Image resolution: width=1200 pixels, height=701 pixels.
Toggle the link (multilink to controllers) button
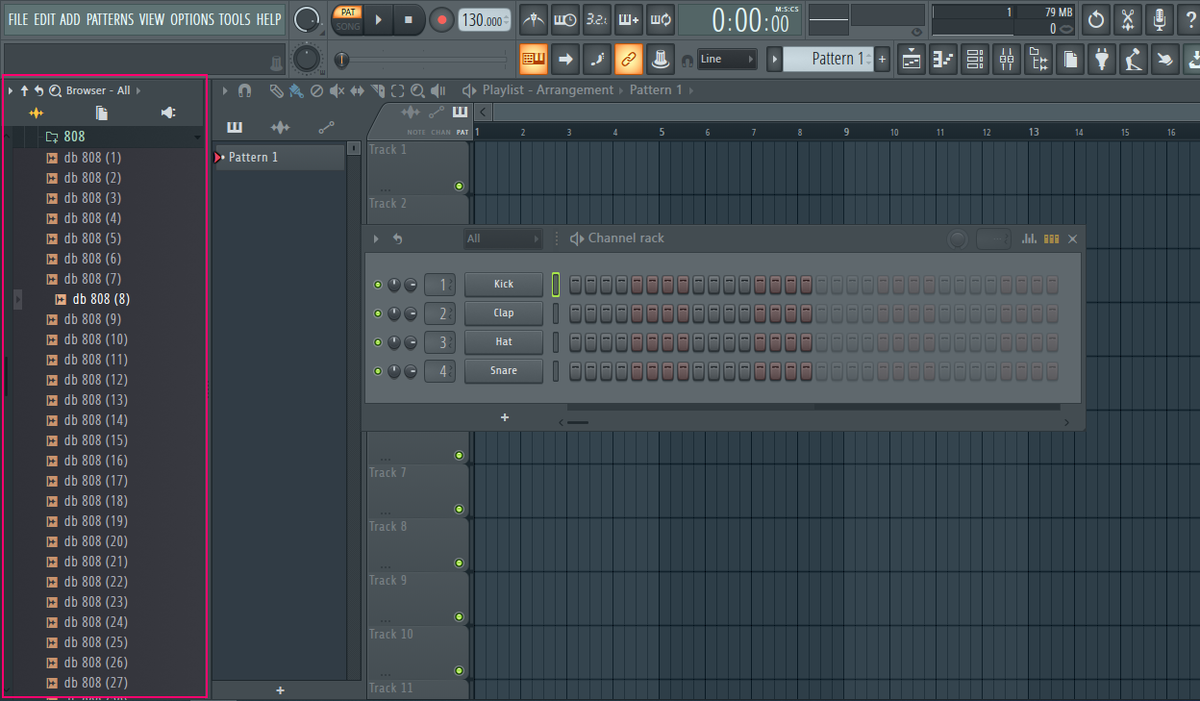pyautogui.click(x=629, y=59)
